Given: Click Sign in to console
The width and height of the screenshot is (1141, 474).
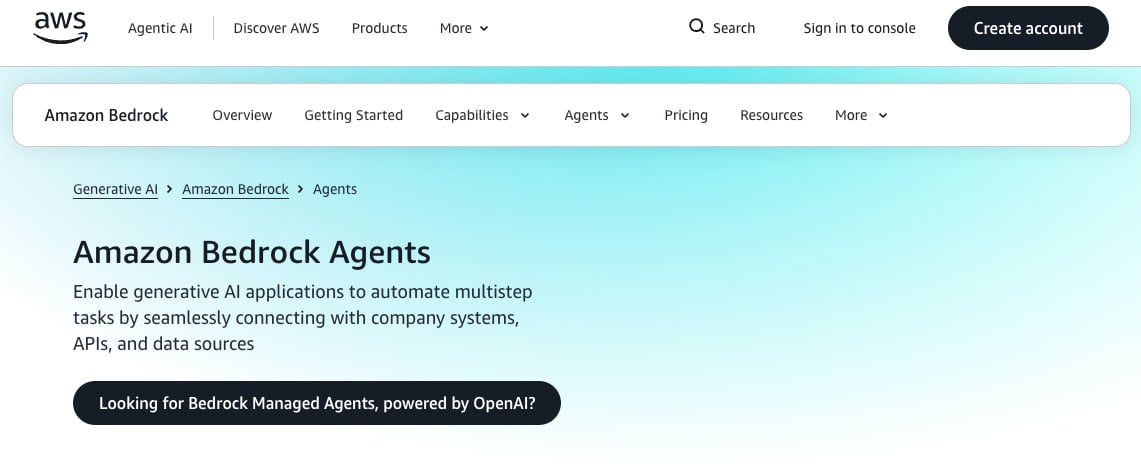Looking at the screenshot, I should 859,28.
